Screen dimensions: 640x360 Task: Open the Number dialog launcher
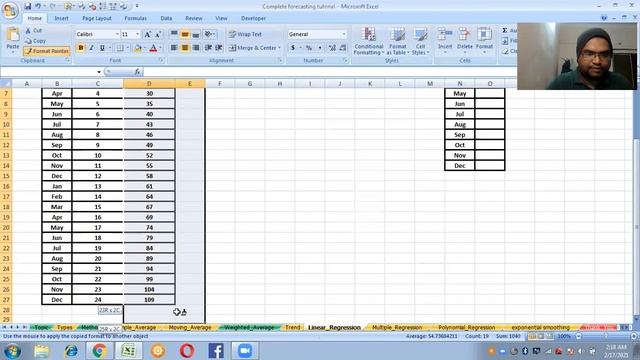pyautogui.click(x=345, y=60)
